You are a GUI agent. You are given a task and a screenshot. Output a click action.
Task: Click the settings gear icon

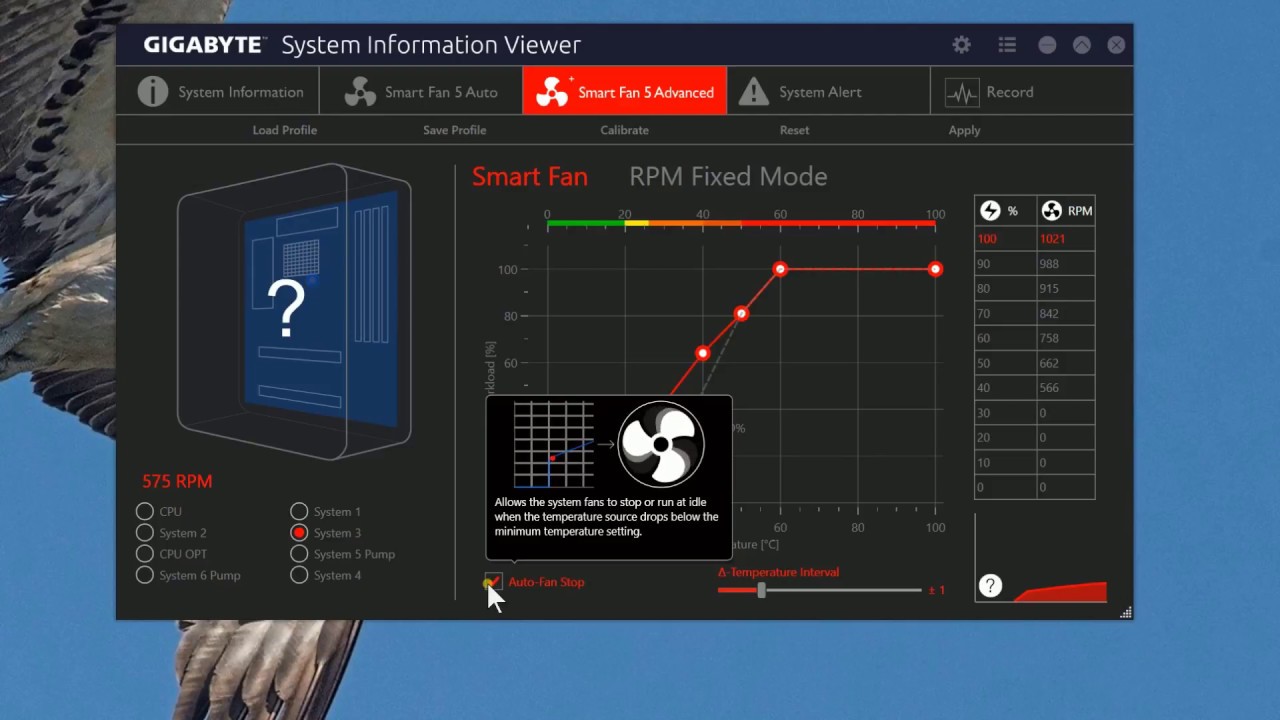pos(961,45)
